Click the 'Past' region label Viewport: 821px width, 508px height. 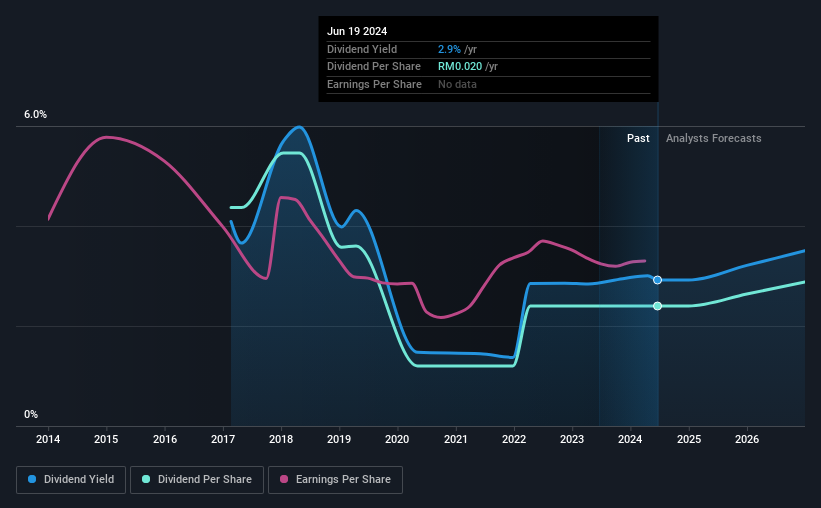coord(638,138)
